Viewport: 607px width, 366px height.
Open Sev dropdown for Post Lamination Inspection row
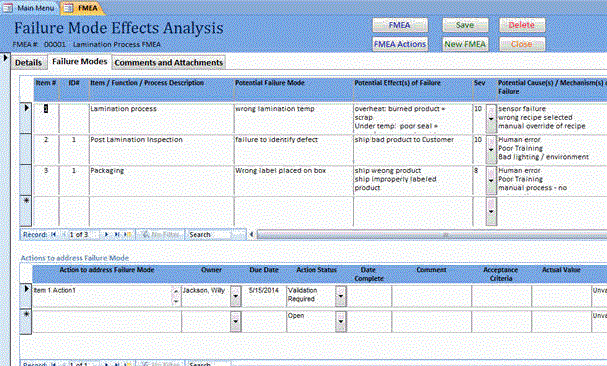(491, 149)
